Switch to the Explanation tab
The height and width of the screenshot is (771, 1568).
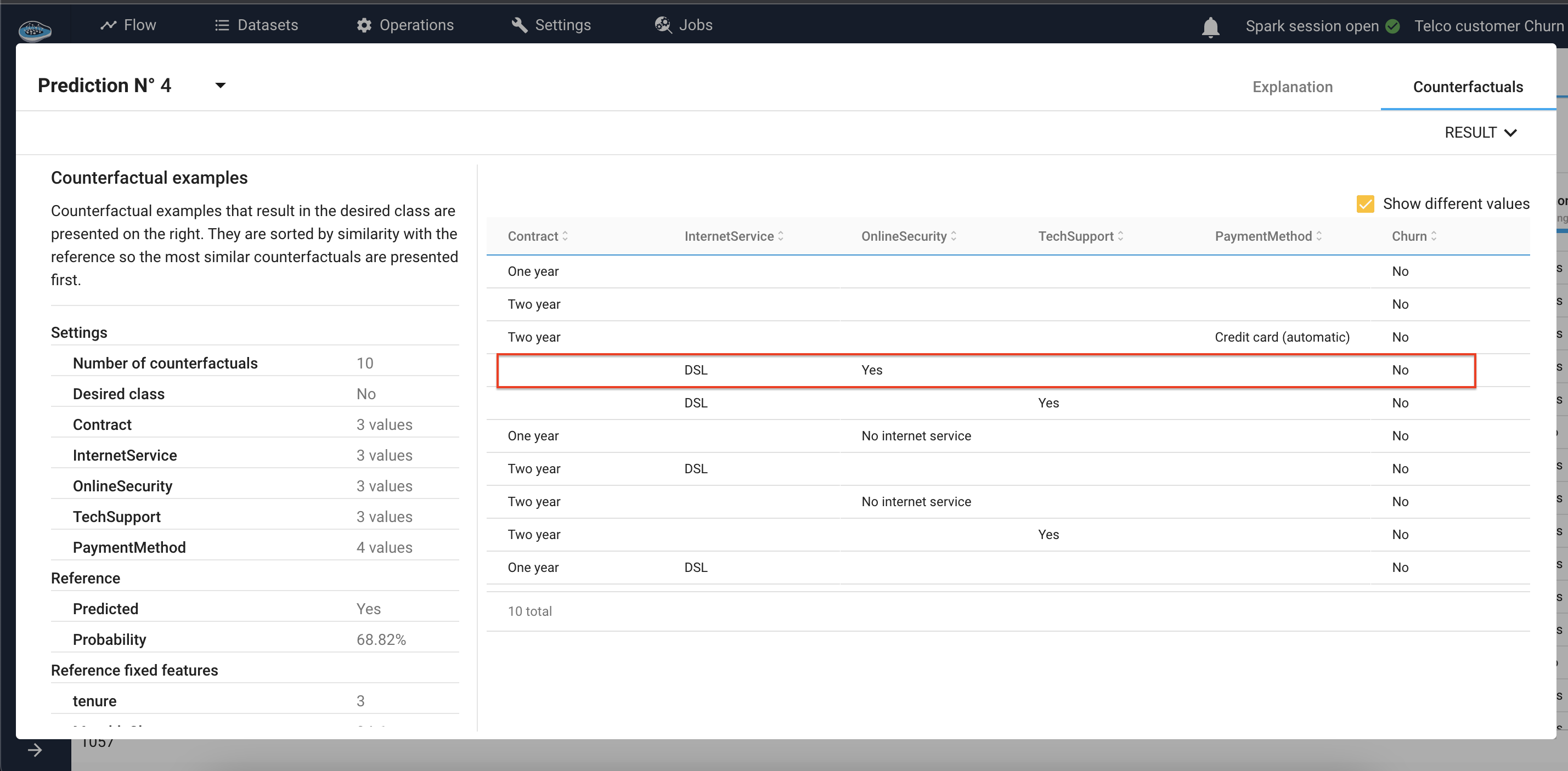tap(1292, 87)
